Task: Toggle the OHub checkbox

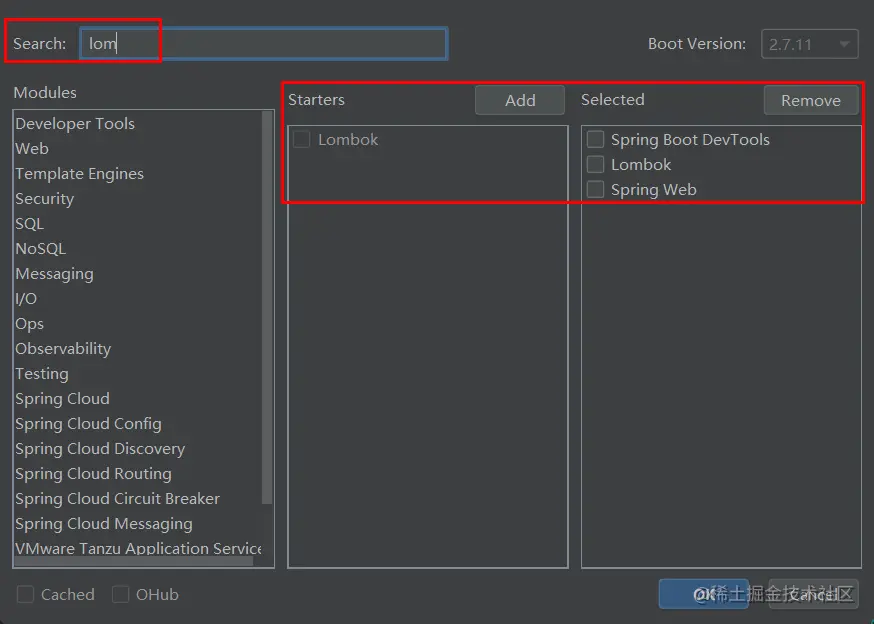Action: coord(120,594)
